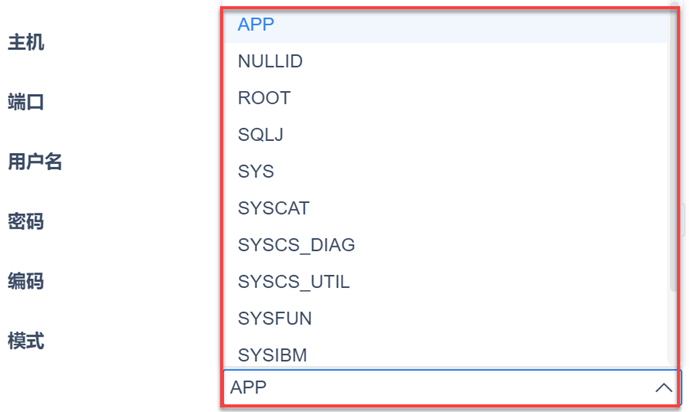This screenshot has height=412, width=700.
Task: Choose NULLID from the schema list
Action: (x=270, y=62)
